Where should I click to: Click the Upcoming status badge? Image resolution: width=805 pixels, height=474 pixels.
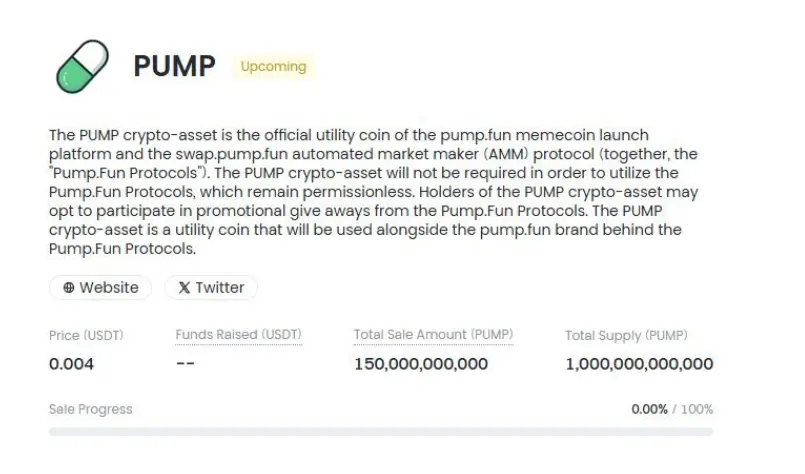274,66
